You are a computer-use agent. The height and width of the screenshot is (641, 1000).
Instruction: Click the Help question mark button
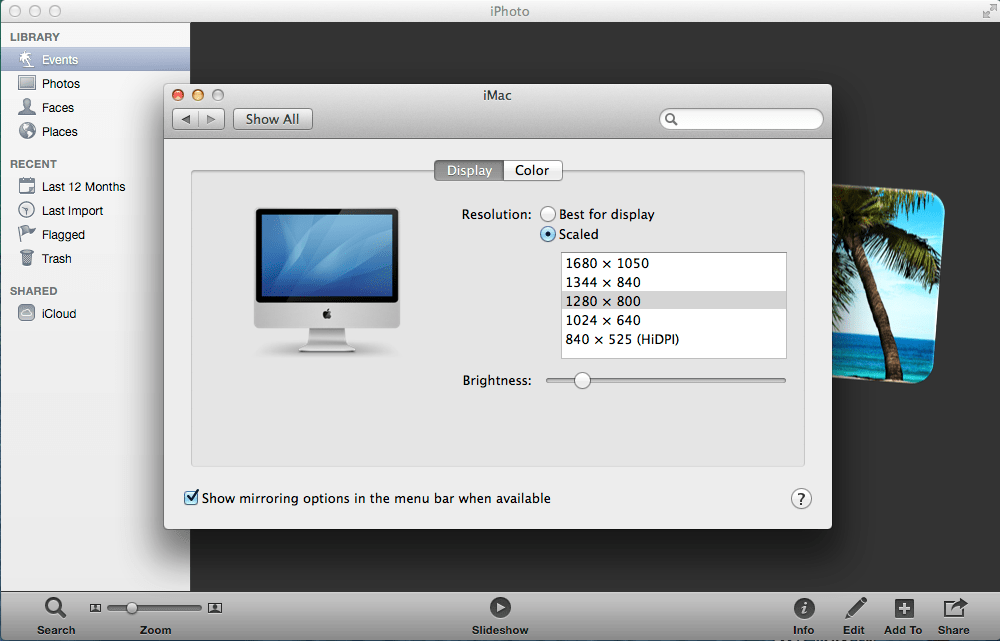[x=801, y=498]
